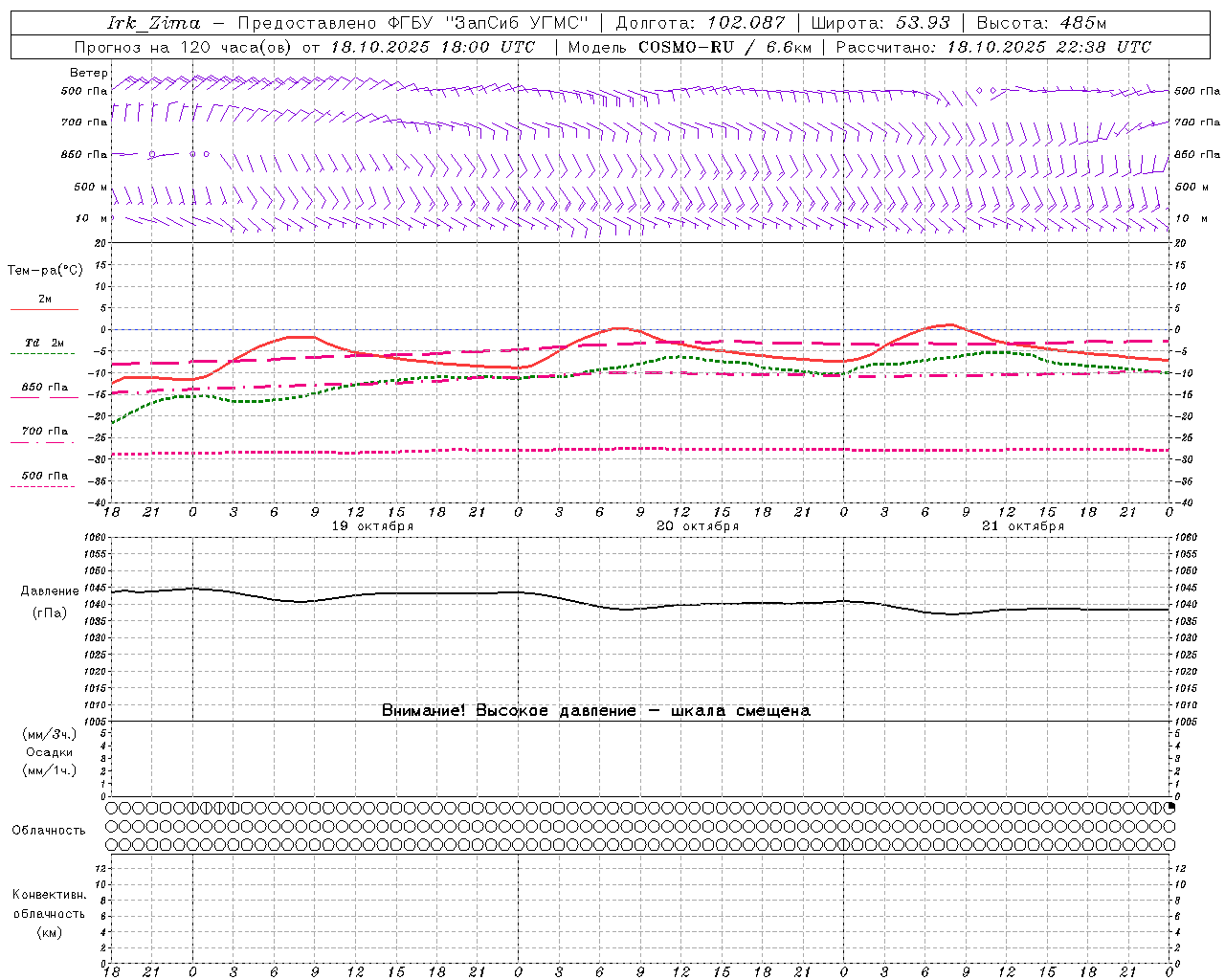Viewport: 1225px width, 980px height.
Task: Click the Широта: 53.93 value
Action: 880,23
